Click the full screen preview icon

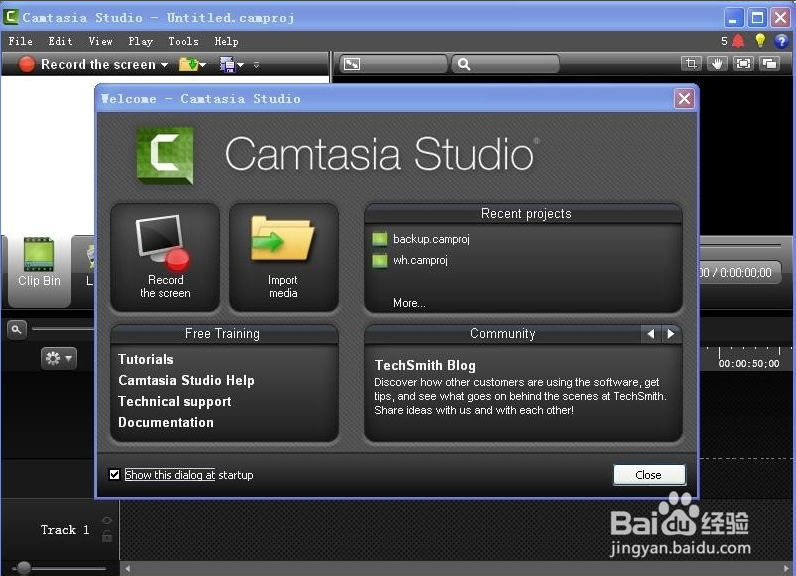(743, 64)
